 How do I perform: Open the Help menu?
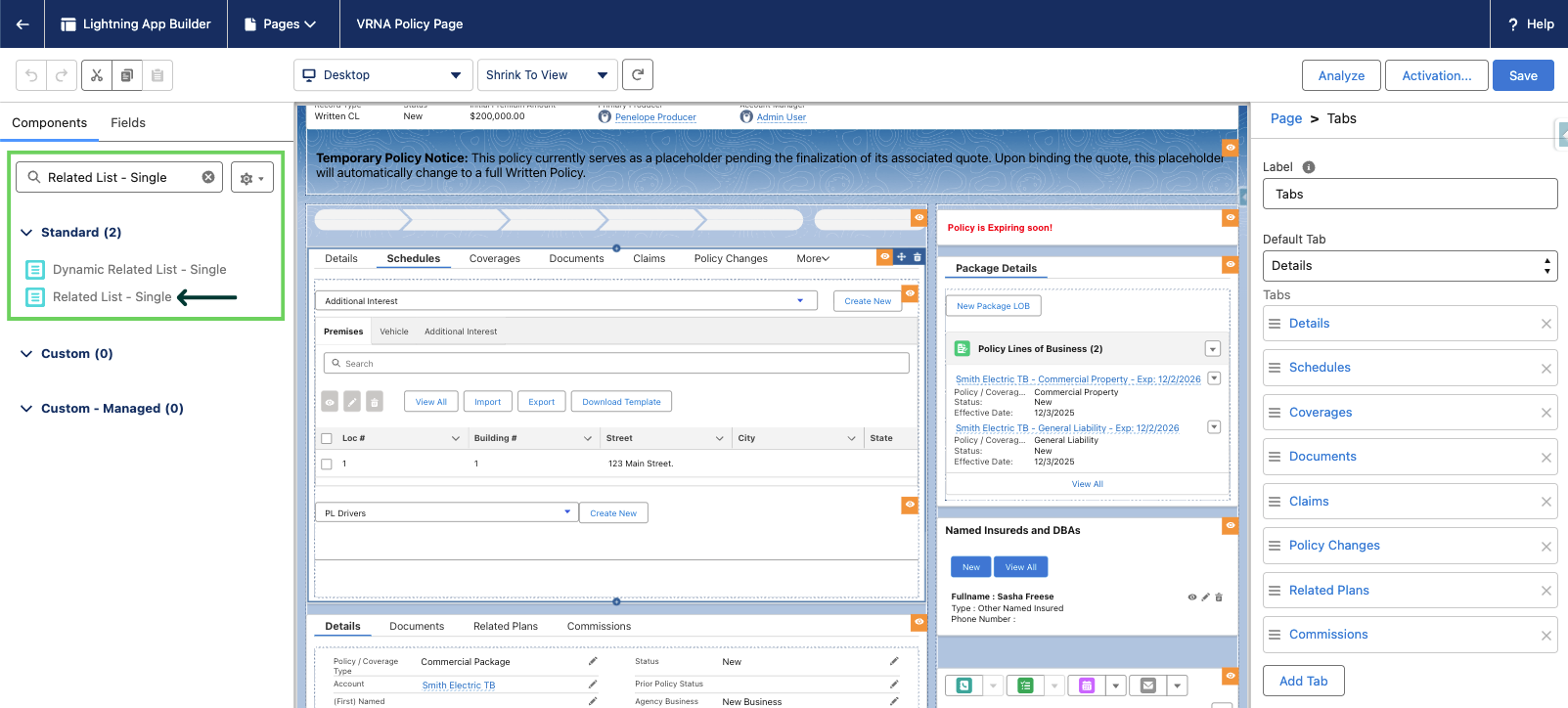pyautogui.click(x=1531, y=23)
